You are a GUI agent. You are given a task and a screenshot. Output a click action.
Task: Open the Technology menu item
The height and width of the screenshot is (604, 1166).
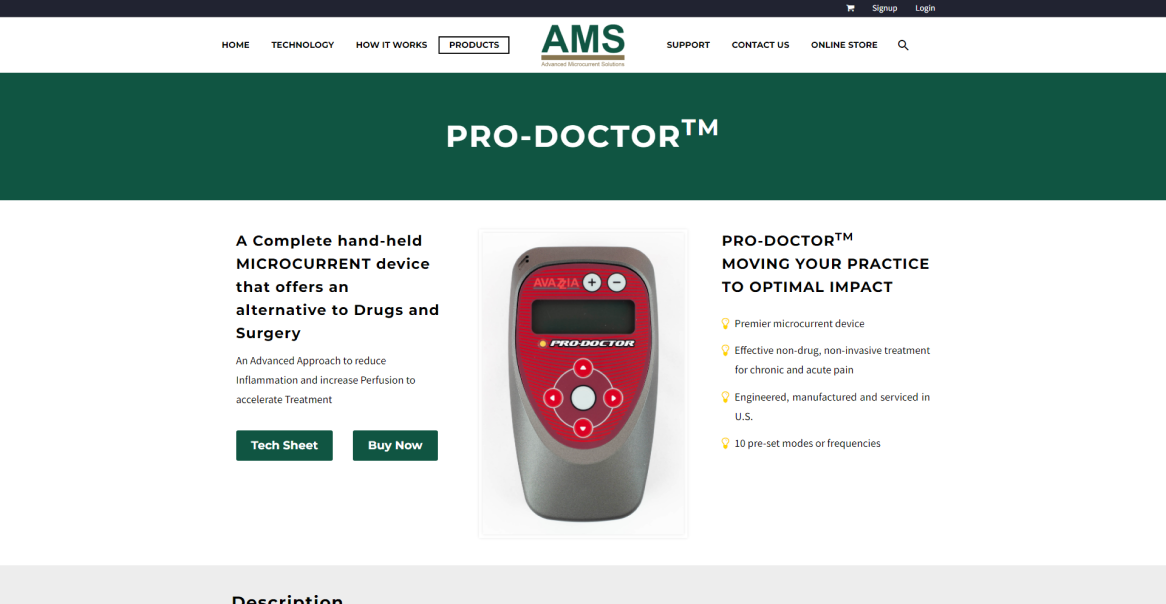(303, 45)
